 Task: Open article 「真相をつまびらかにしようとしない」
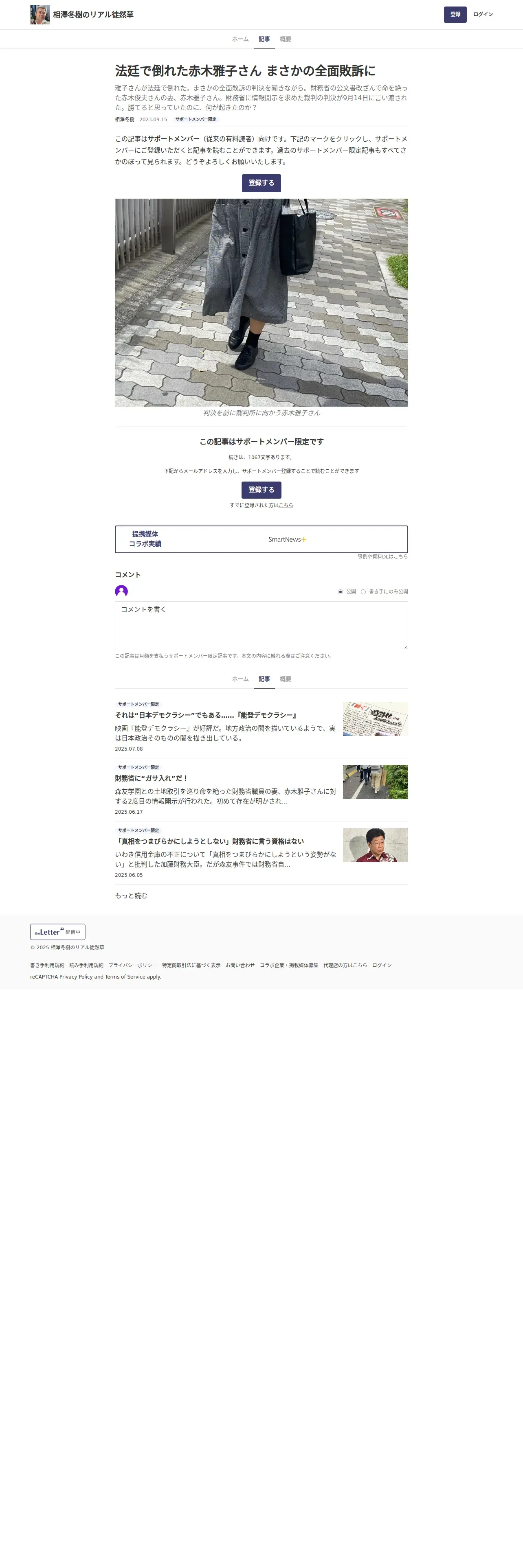pyautogui.click(x=209, y=841)
